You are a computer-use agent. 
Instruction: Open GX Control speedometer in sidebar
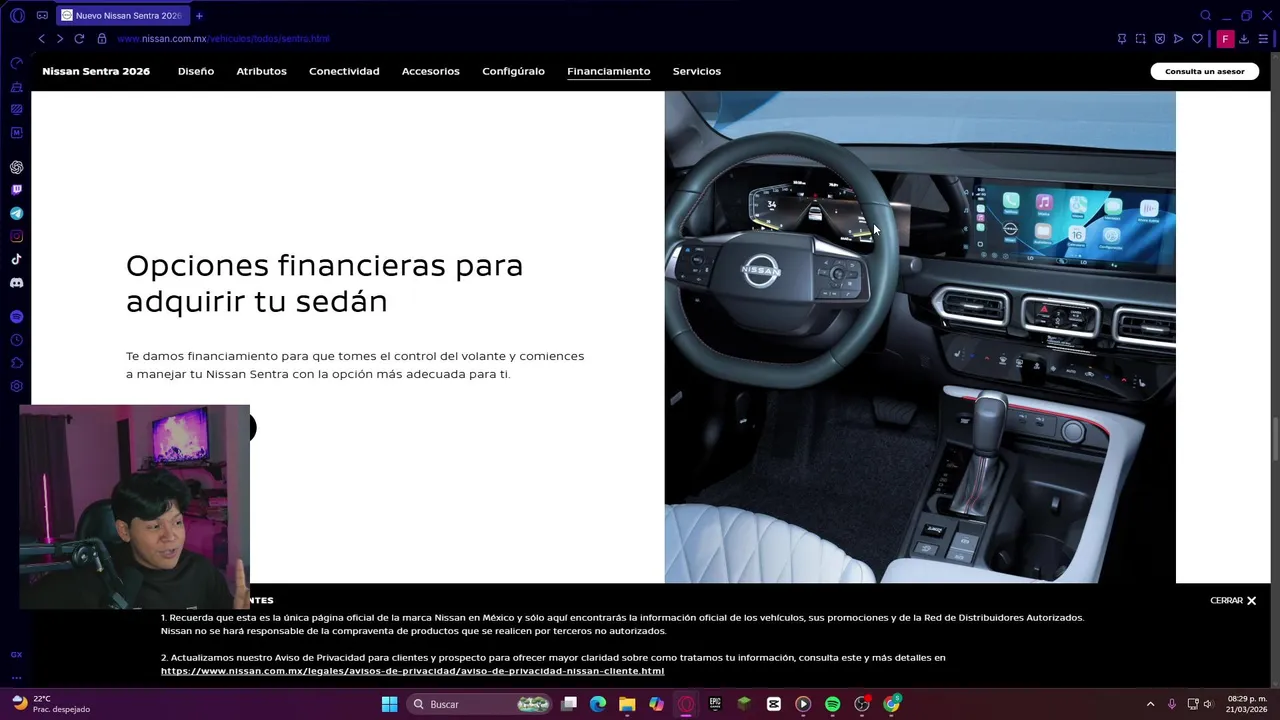17,63
